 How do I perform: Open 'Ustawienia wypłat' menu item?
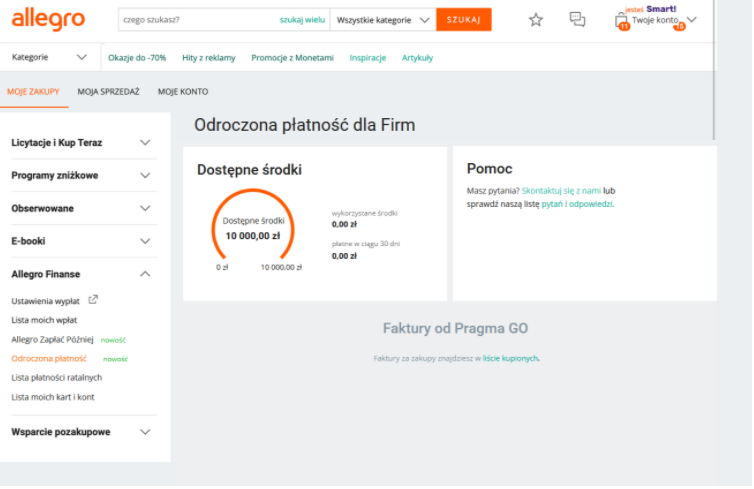[46, 301]
